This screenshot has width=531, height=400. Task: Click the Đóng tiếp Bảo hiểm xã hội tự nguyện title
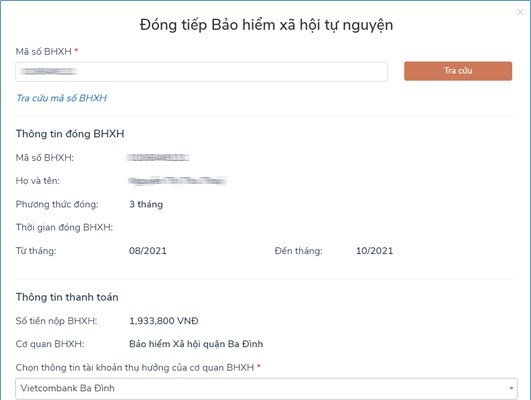point(267,25)
